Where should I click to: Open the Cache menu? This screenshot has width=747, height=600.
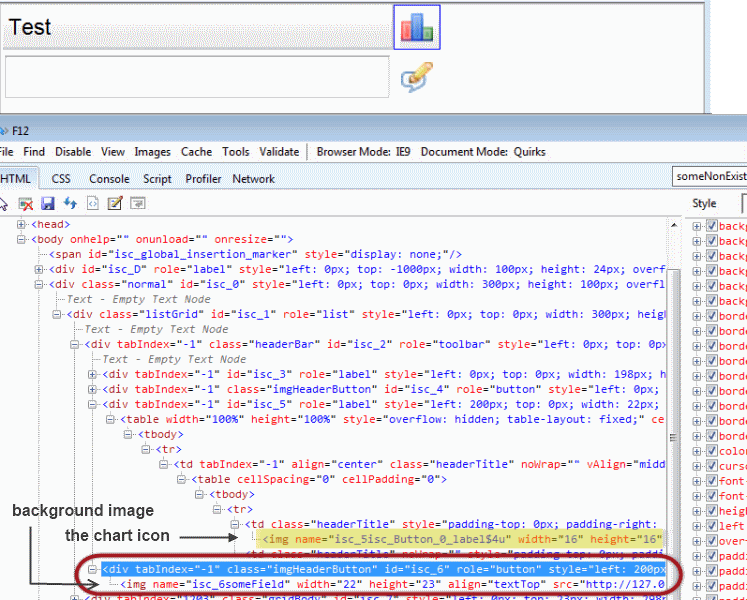(196, 152)
